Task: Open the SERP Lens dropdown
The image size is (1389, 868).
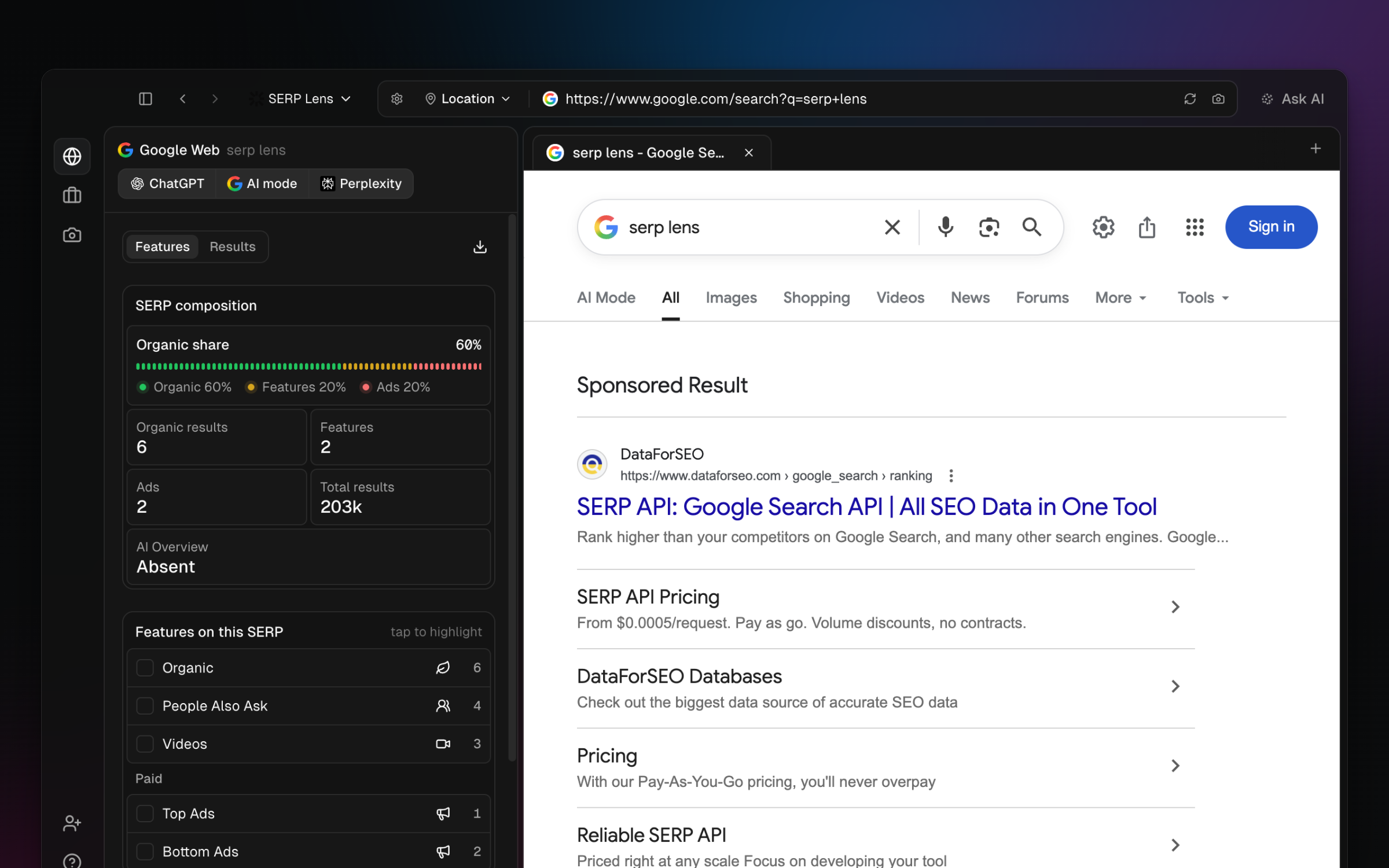Action: point(301,99)
